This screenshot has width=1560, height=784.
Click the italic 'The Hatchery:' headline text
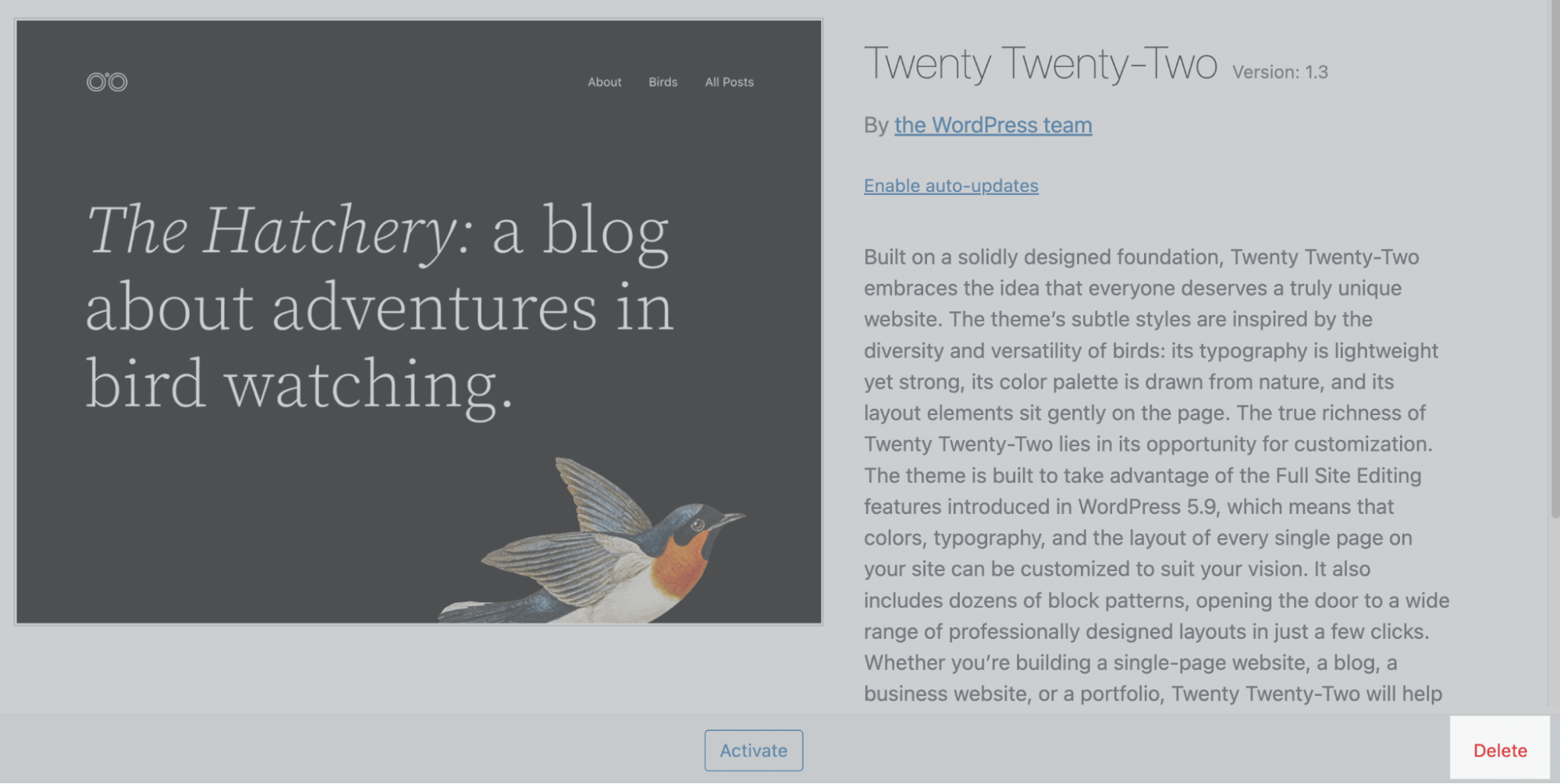click(x=279, y=232)
